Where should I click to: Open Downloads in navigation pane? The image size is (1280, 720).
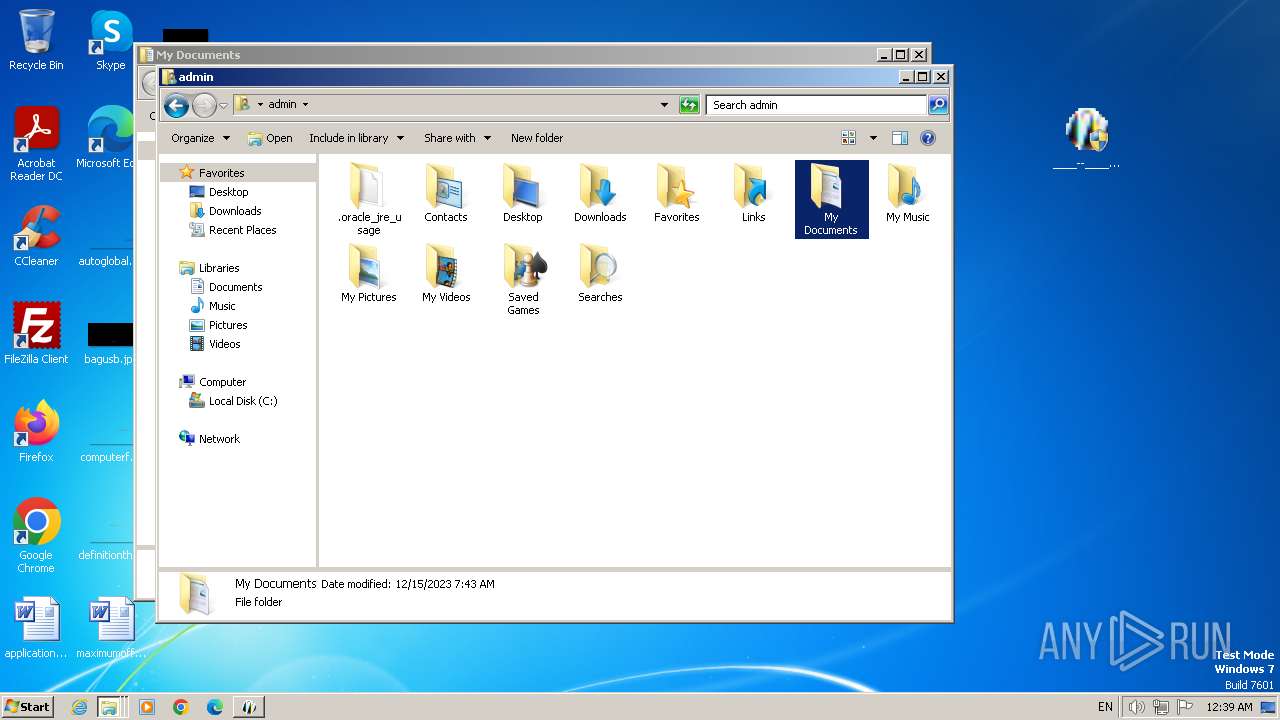(x=235, y=211)
